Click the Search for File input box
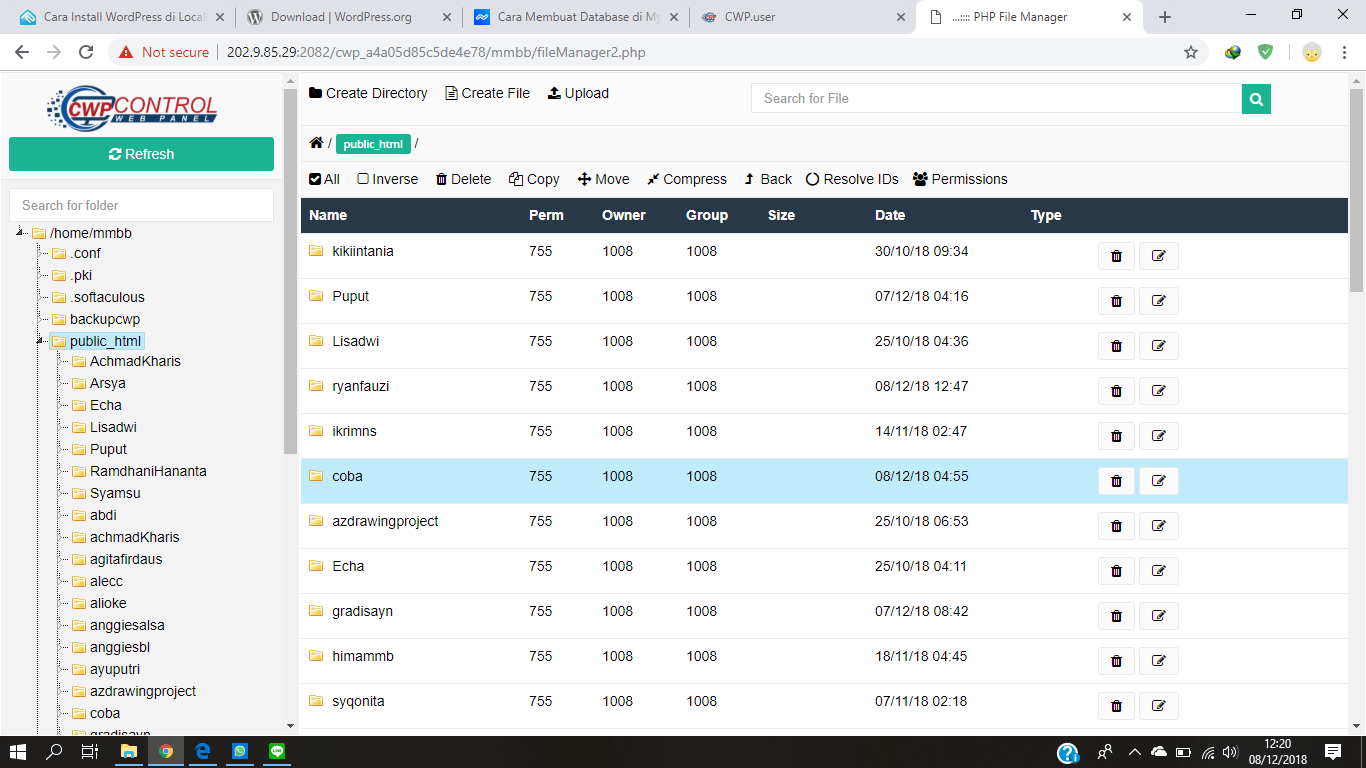1366x768 pixels. (995, 98)
